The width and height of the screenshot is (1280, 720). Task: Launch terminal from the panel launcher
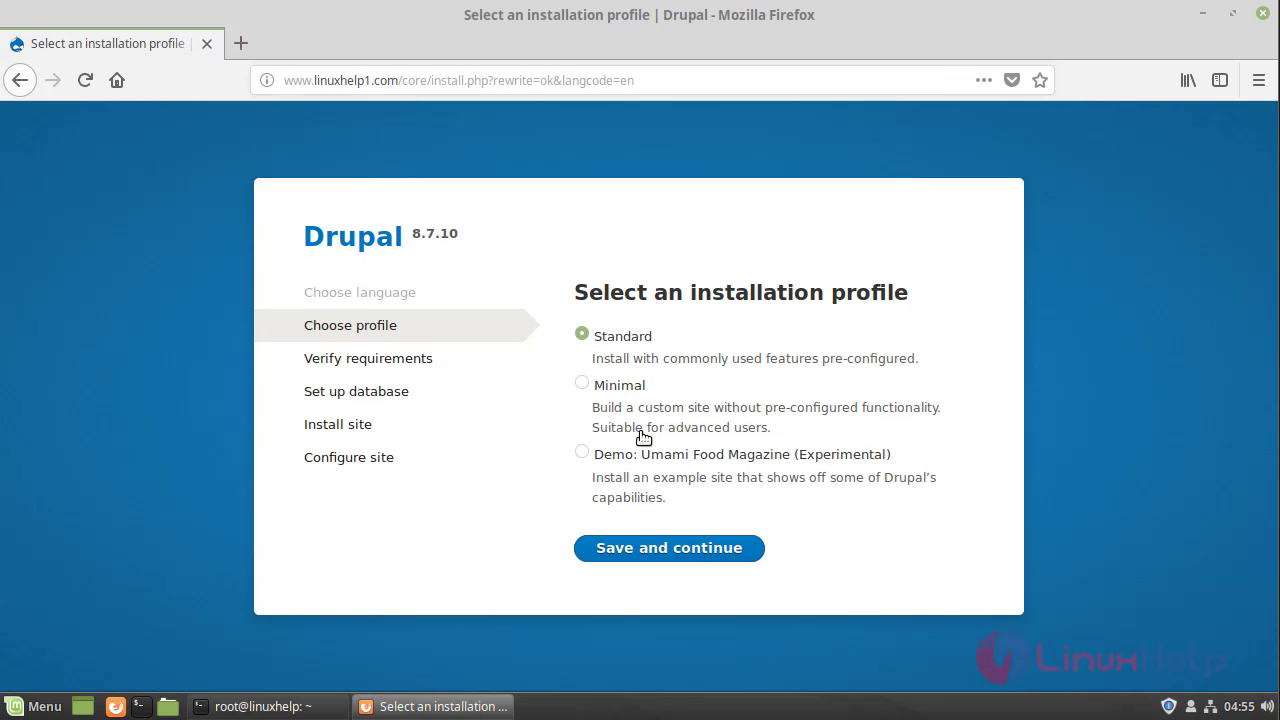pos(140,706)
